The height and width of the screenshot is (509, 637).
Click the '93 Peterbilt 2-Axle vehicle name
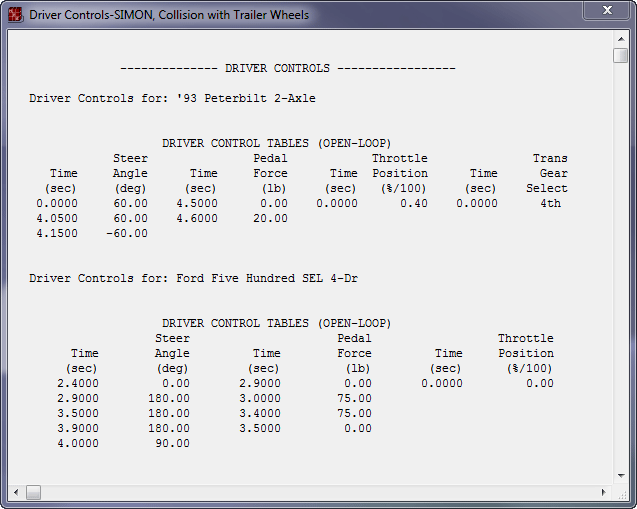[244, 99]
